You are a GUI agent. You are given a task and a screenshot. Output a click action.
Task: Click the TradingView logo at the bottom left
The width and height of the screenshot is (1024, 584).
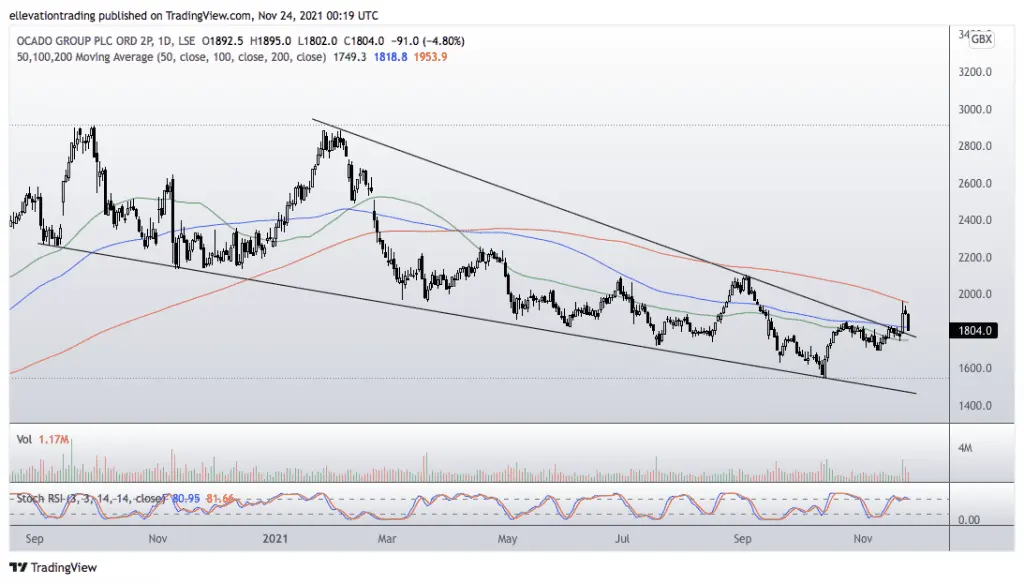click(54, 567)
